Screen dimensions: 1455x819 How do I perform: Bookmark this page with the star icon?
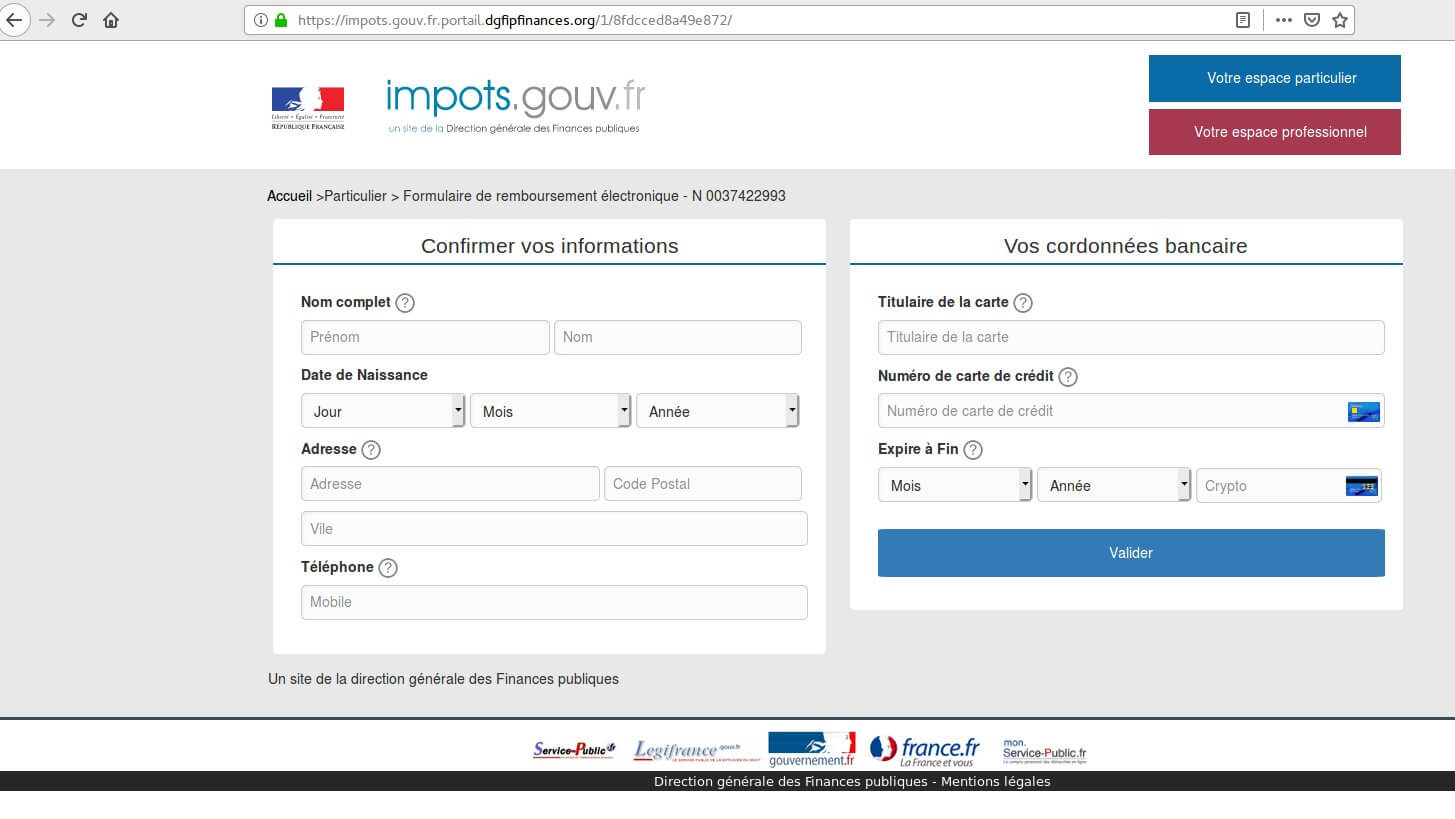[x=1340, y=20]
